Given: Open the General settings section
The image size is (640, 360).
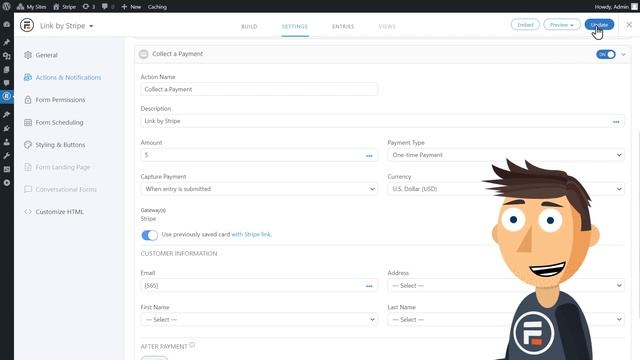Looking at the screenshot, I should 41,55.
